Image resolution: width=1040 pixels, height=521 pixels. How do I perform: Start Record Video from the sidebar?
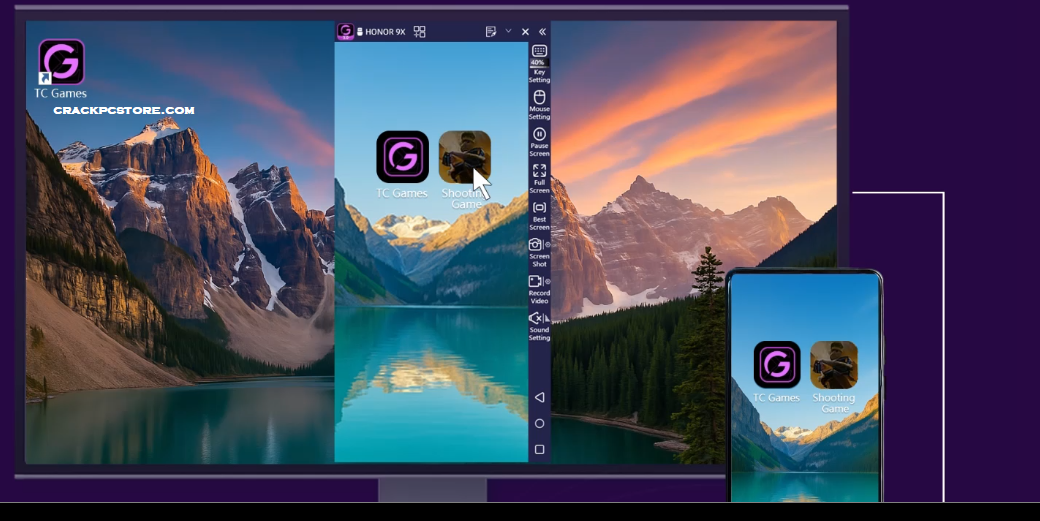tap(536, 281)
